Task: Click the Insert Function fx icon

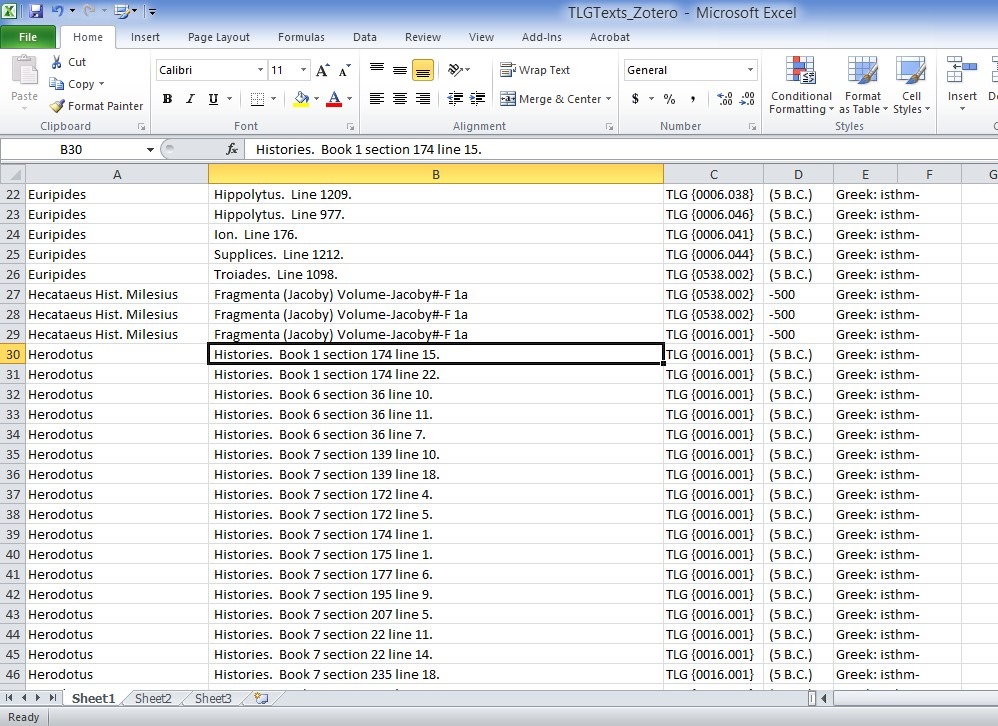Action: (x=232, y=149)
